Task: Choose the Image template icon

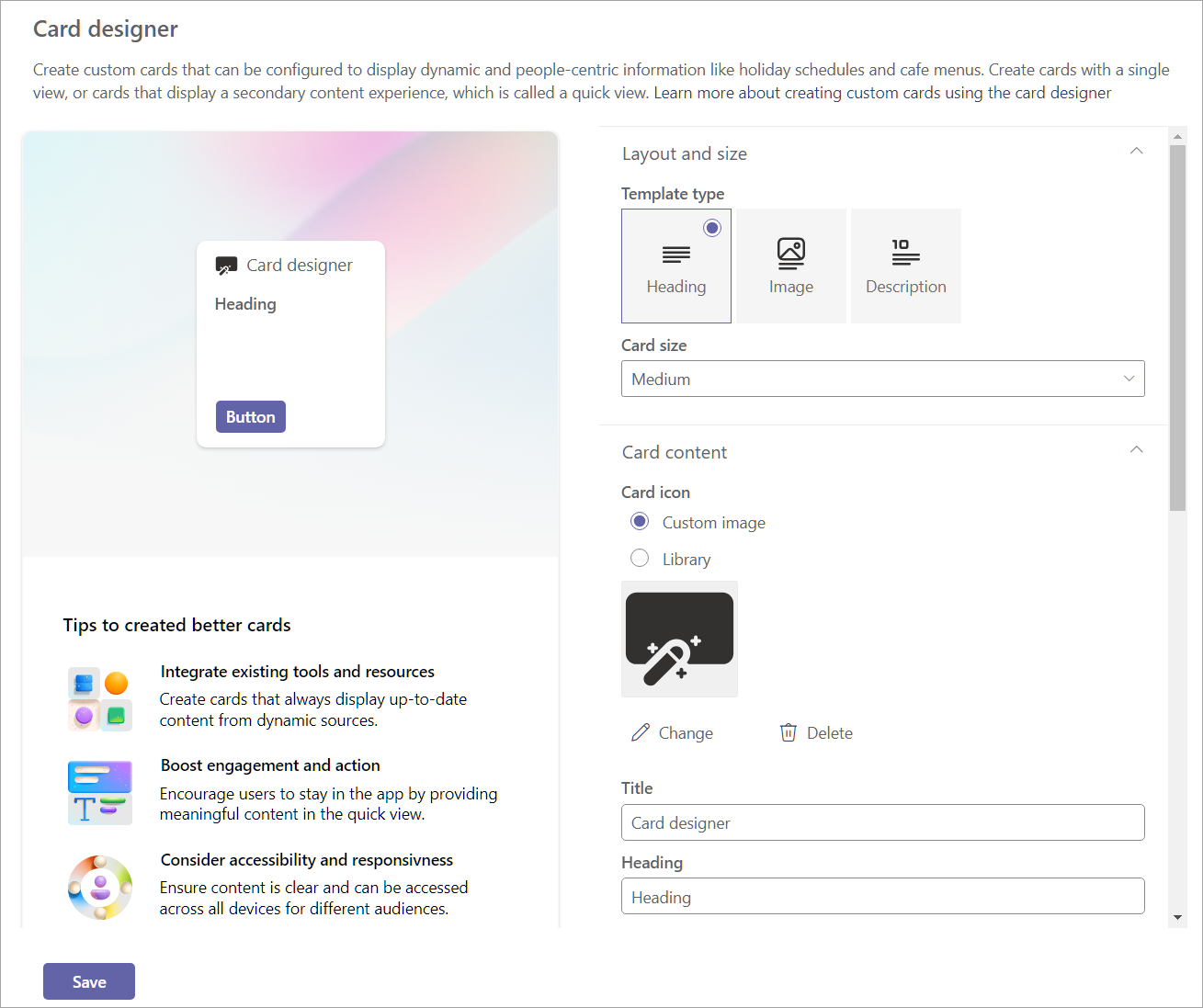Action: pos(791,253)
